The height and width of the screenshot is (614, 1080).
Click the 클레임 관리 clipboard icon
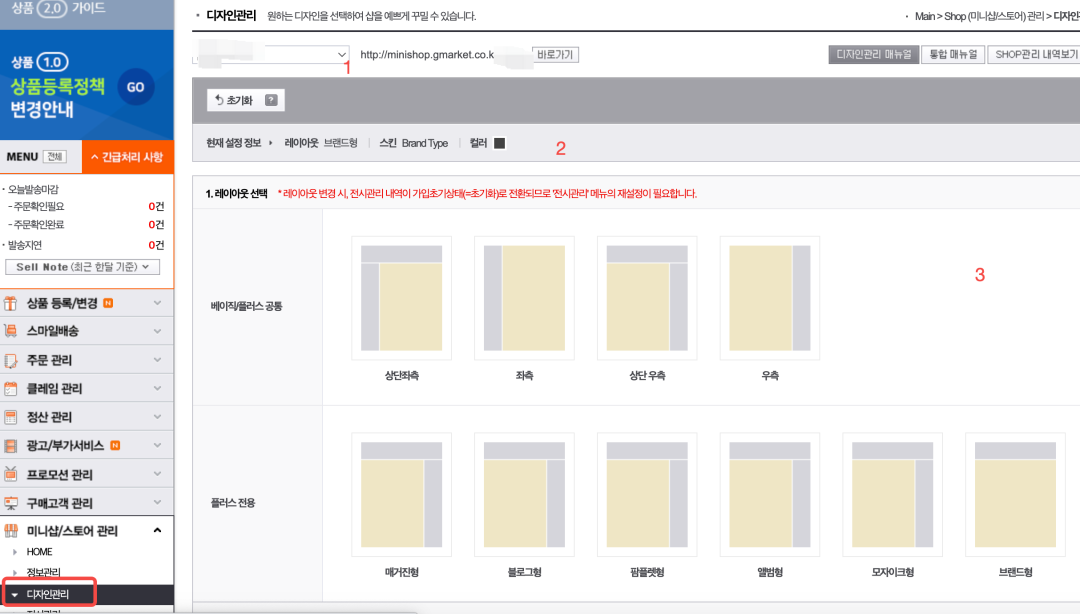(13, 388)
